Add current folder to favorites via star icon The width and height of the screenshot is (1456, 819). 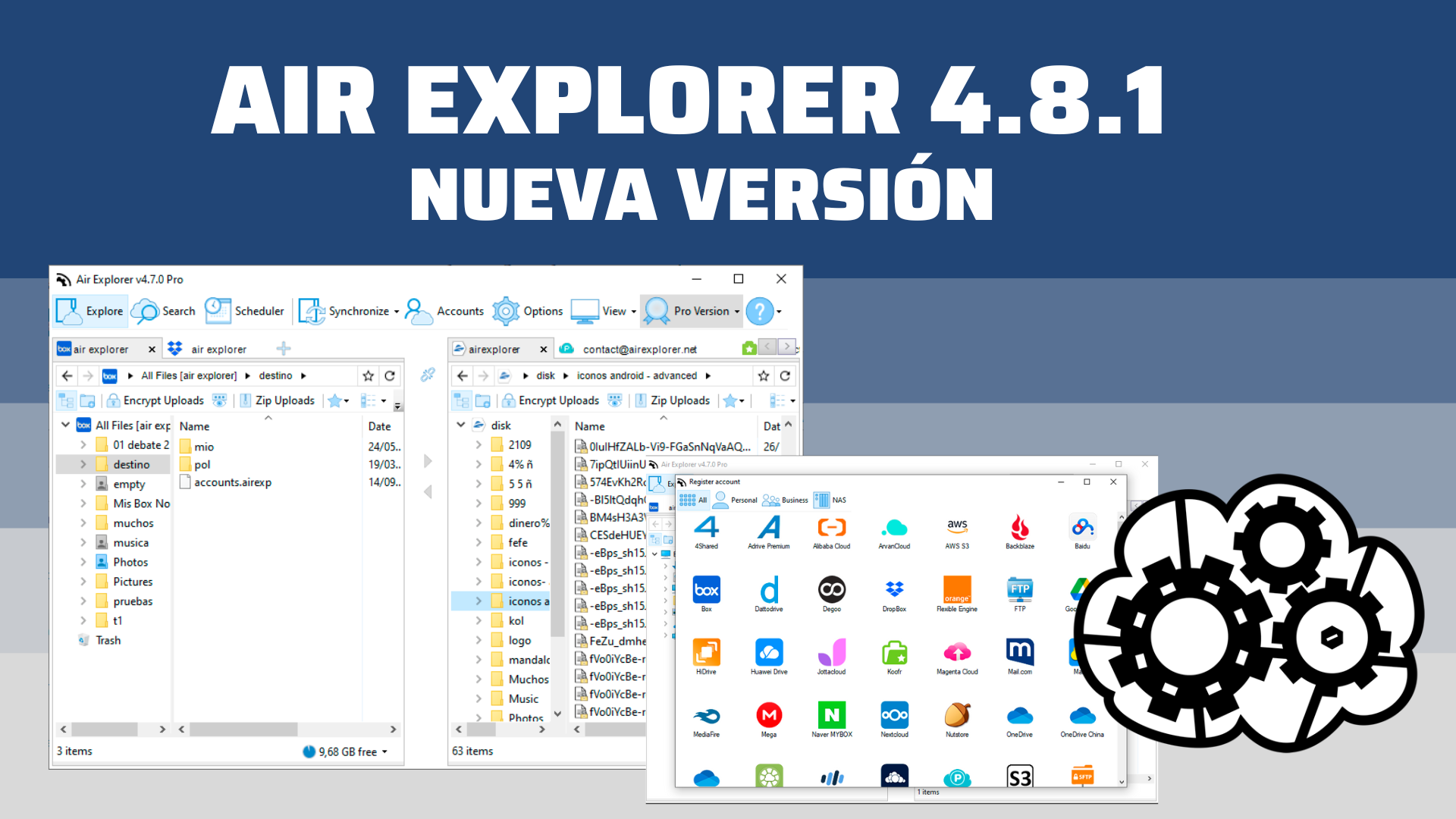(368, 375)
